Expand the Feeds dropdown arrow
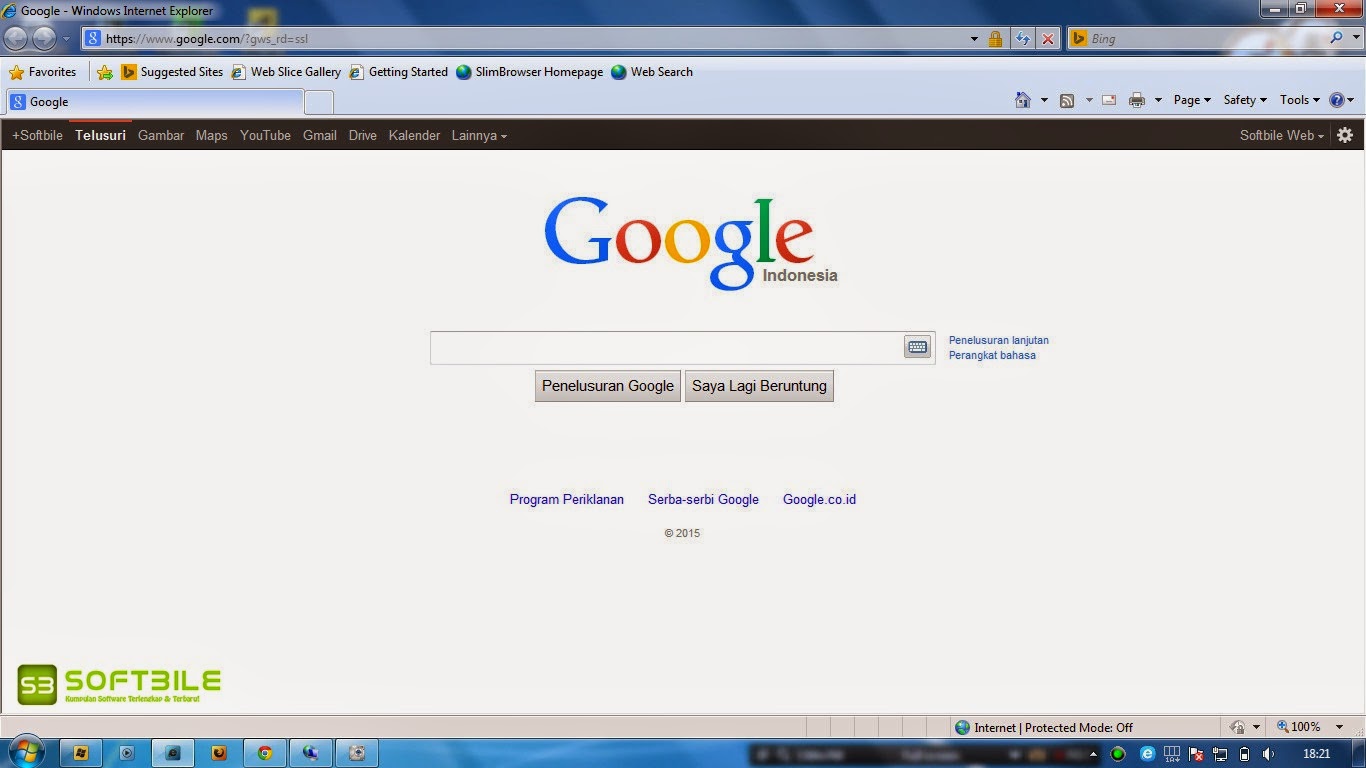Viewport: 1366px width, 768px height. (1089, 100)
